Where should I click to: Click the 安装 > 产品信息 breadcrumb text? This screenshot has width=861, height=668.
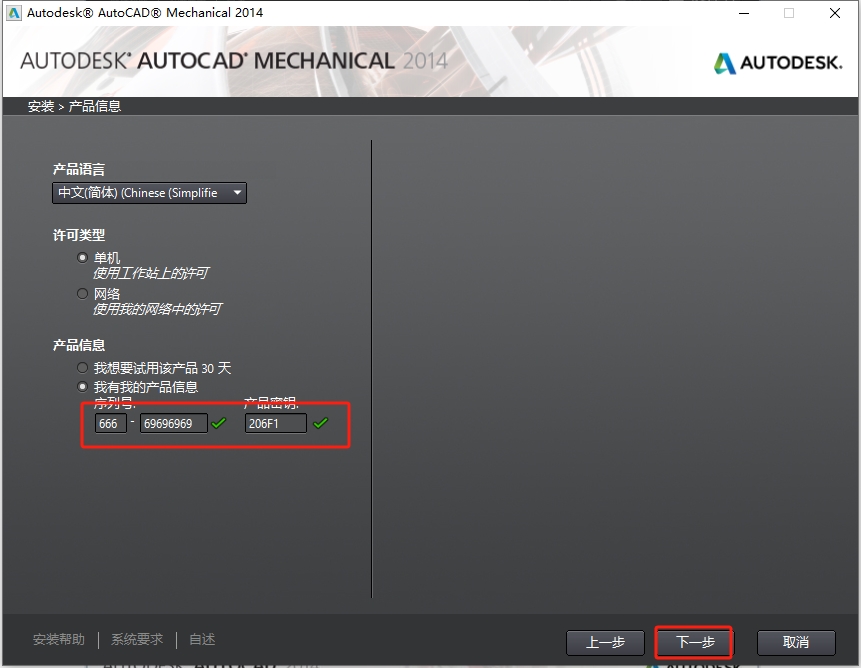click(x=74, y=106)
